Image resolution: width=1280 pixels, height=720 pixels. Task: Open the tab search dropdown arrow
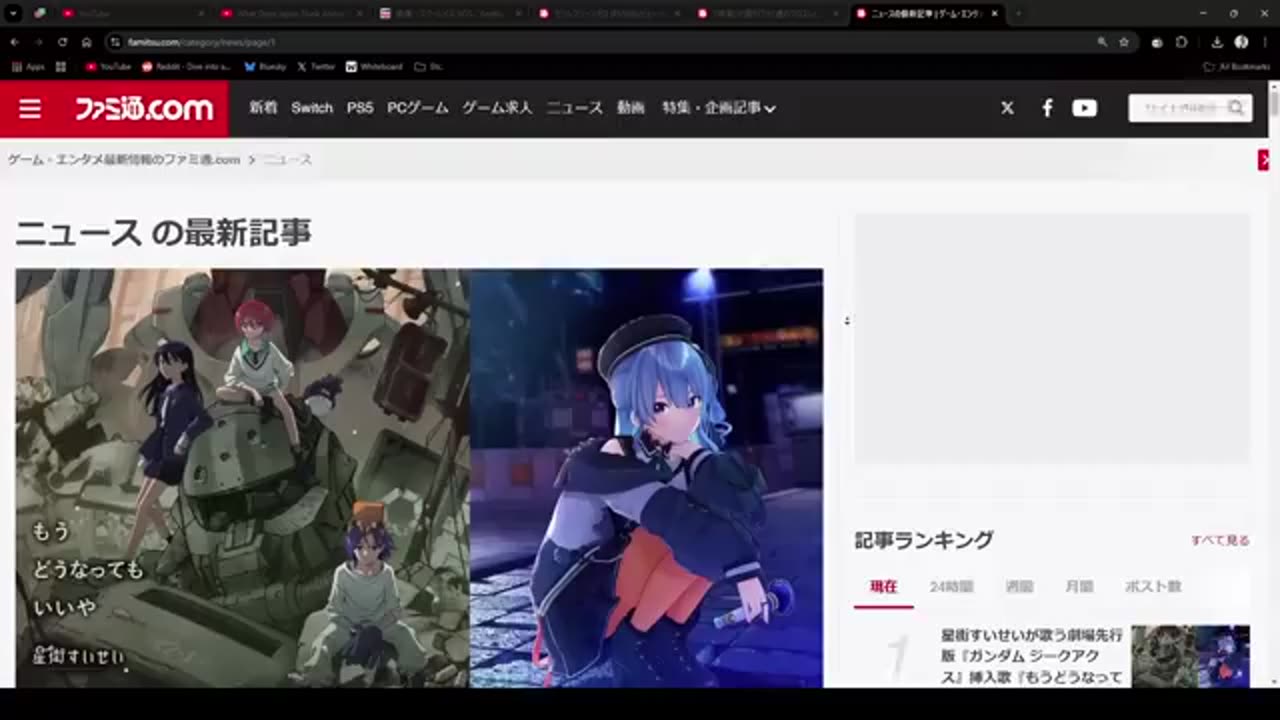click(13, 14)
